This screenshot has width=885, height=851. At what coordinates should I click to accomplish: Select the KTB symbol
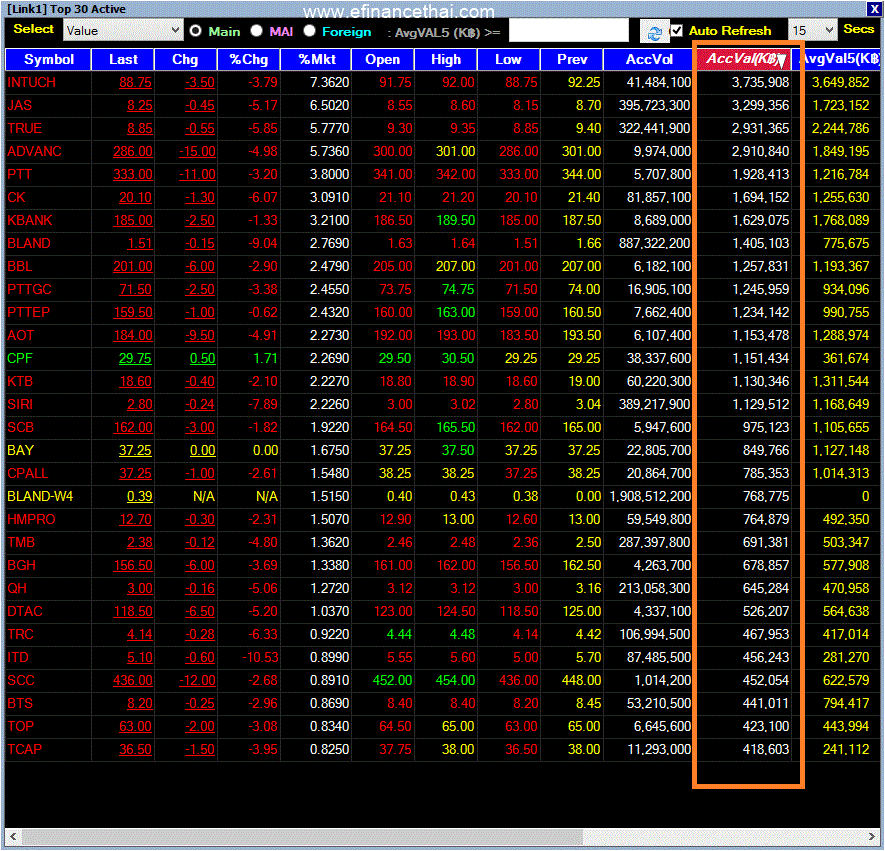coord(20,381)
